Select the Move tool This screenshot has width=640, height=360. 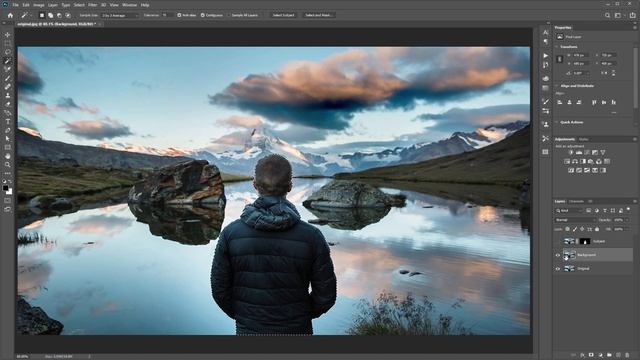click(8, 35)
